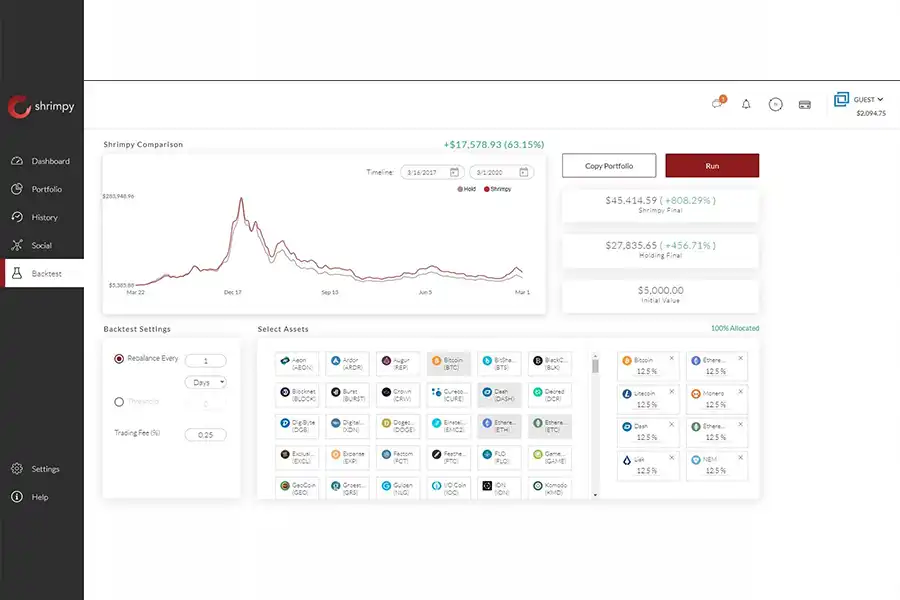Screen dimensions: 900x600
Task: Select the Factom (FCT) asset
Action: (x=398, y=458)
